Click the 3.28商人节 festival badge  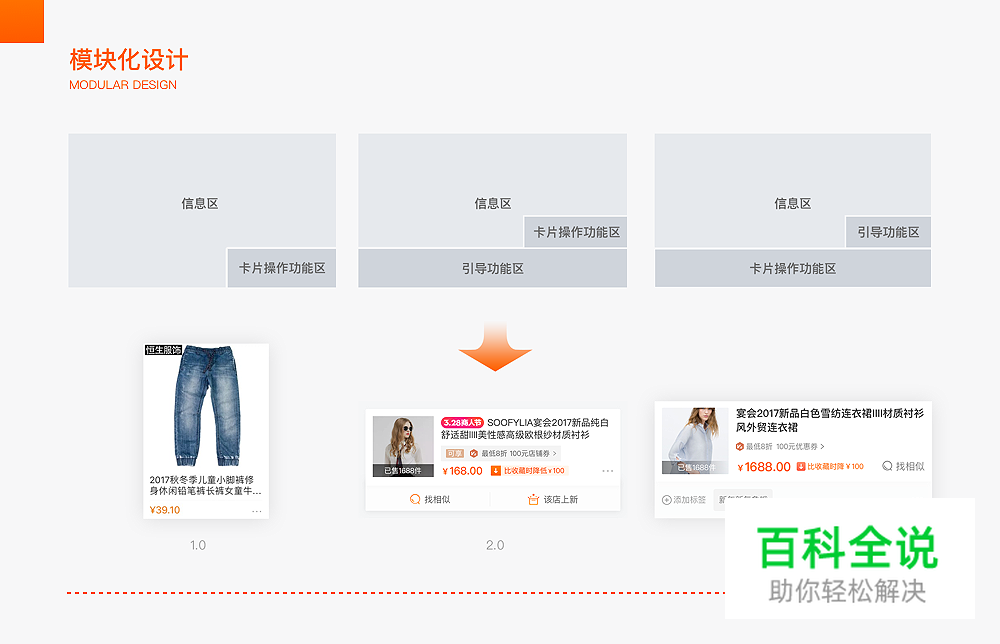coord(462,423)
